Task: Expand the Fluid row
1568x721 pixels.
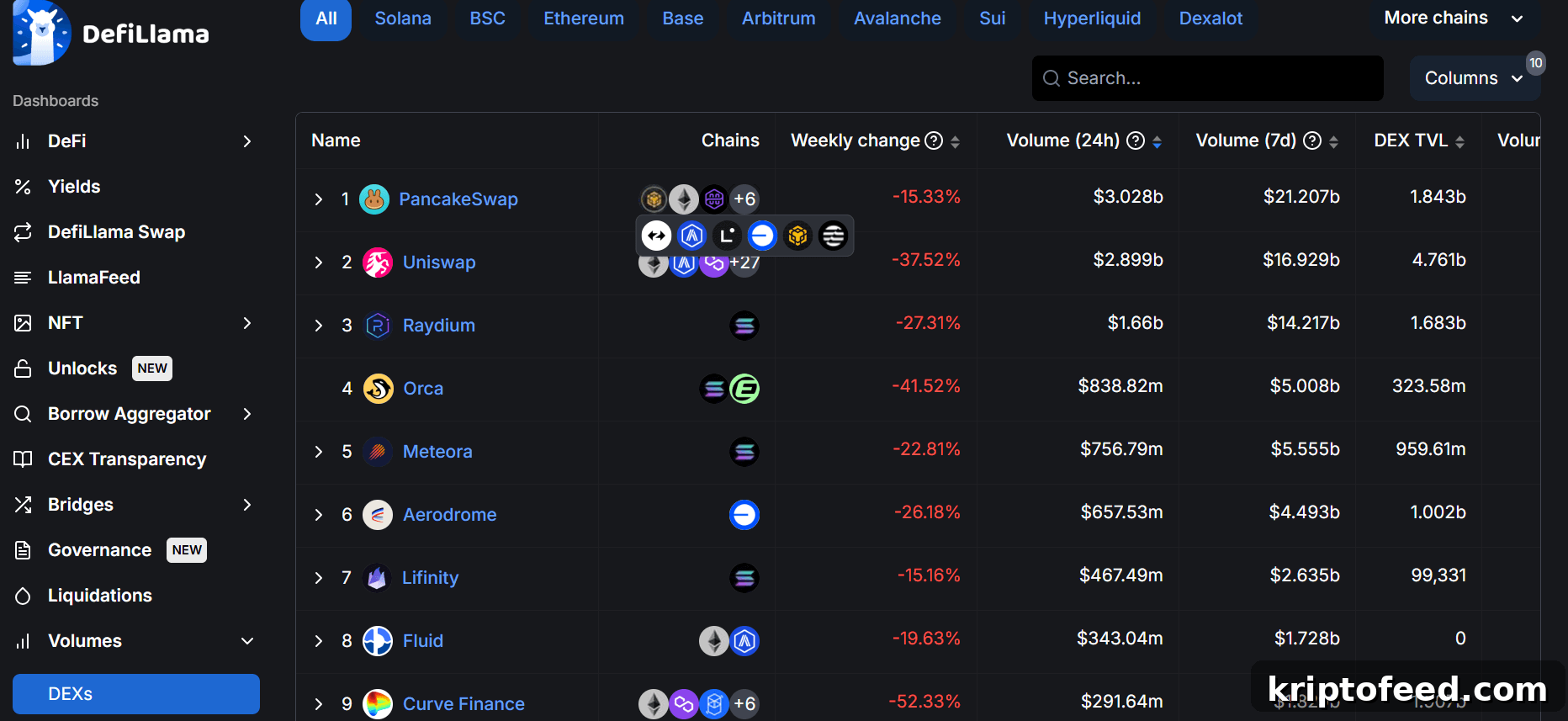Action: click(x=319, y=641)
